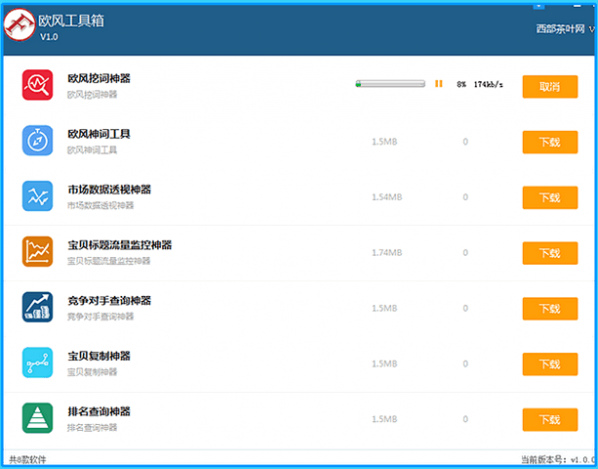The height and width of the screenshot is (469, 598).
Task: Pause the 欧风挖词神器 download
Action: [439, 84]
